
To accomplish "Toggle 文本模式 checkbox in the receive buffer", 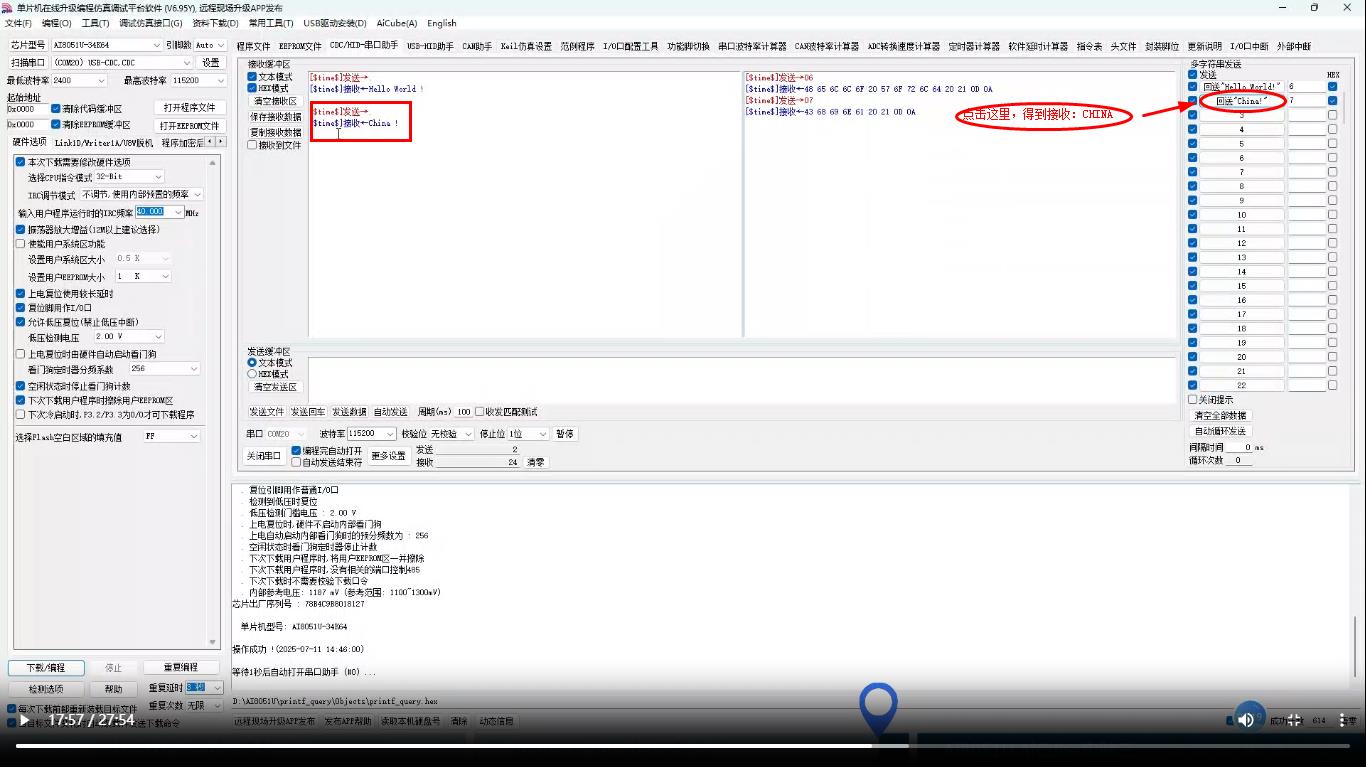I will pyautogui.click(x=252, y=77).
